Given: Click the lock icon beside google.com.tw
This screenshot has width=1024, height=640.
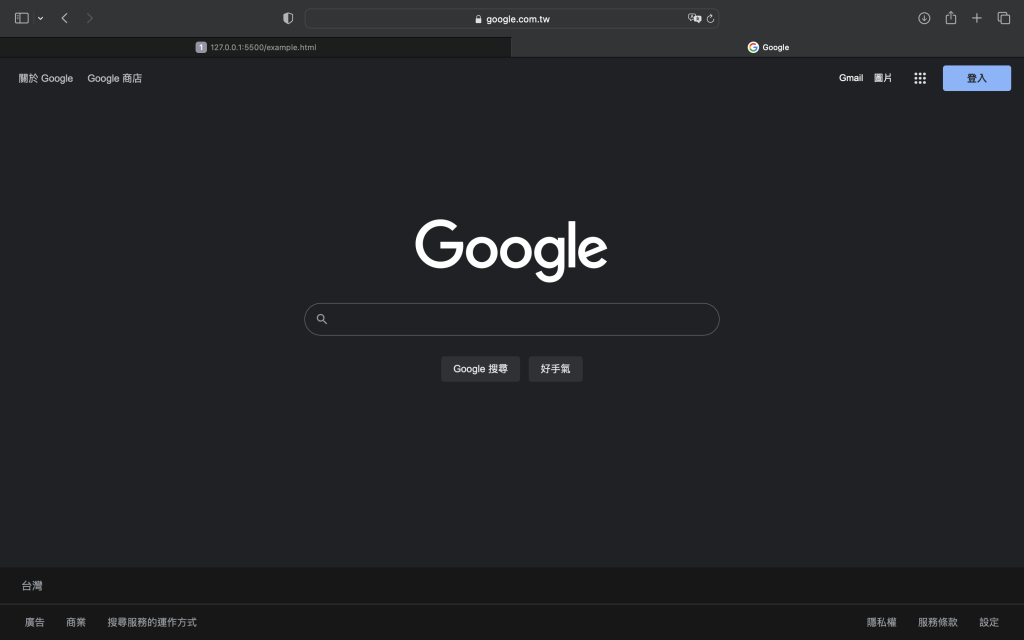Looking at the screenshot, I should pyautogui.click(x=478, y=19).
